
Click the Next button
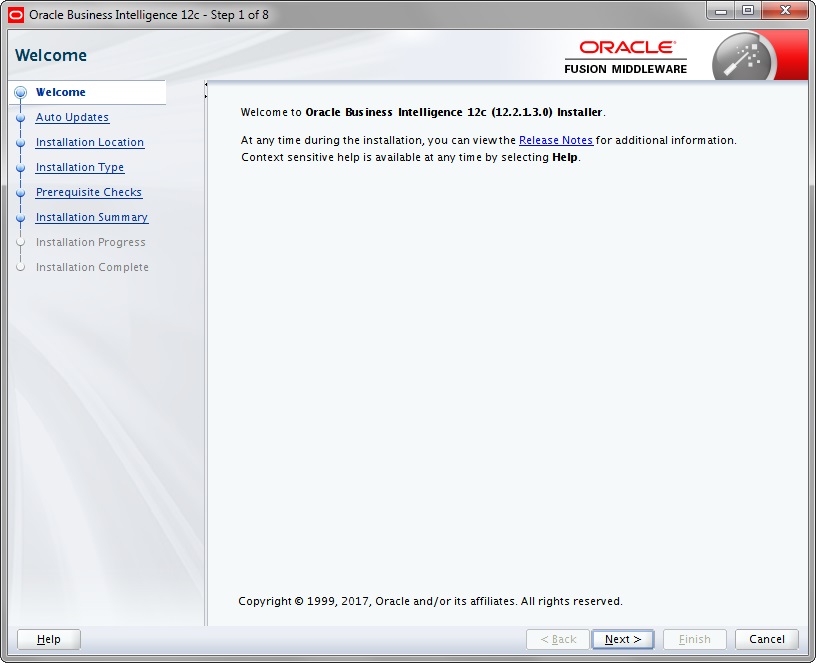(622, 639)
